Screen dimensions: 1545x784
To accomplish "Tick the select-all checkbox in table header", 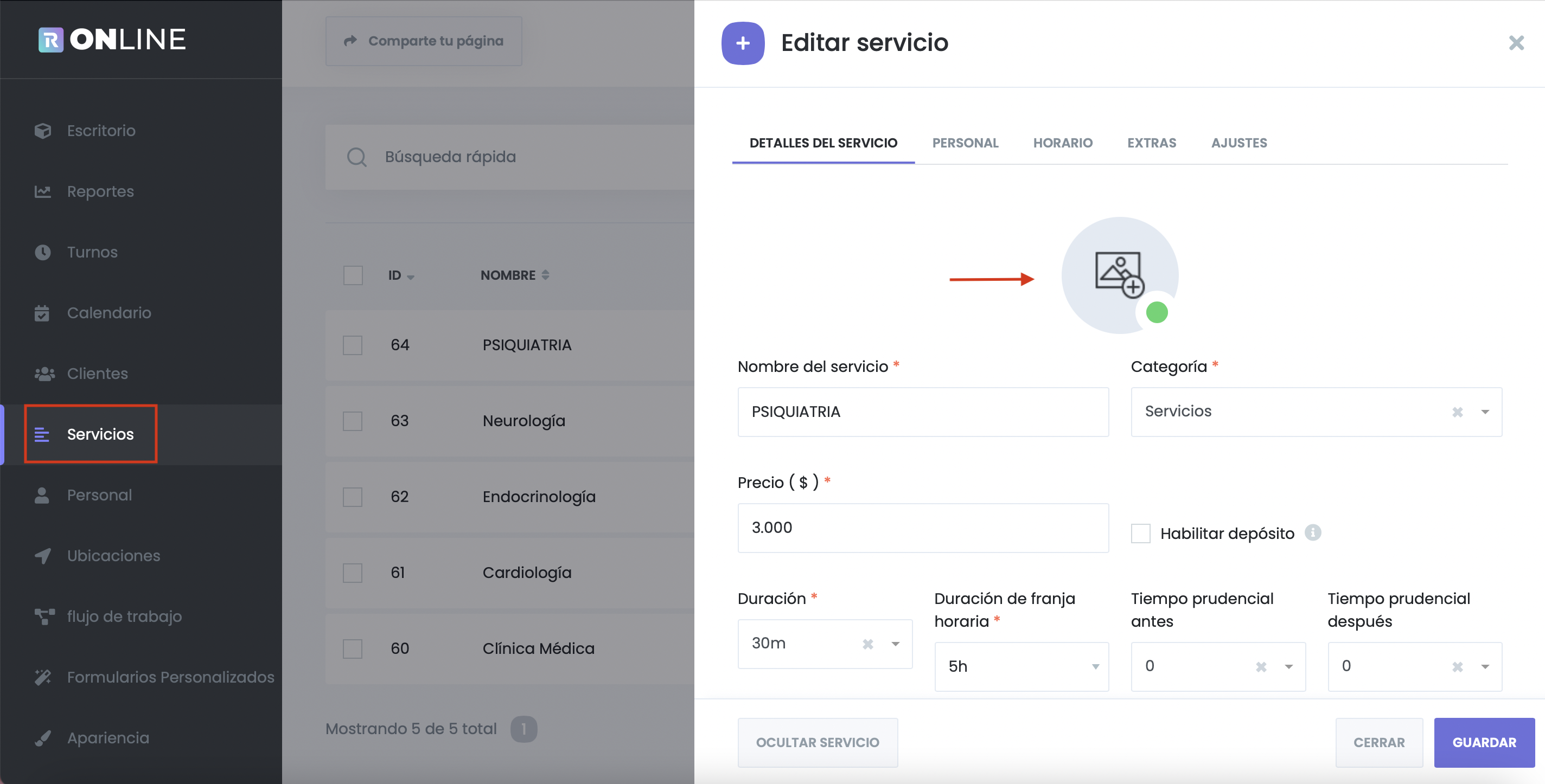I will (x=353, y=275).
